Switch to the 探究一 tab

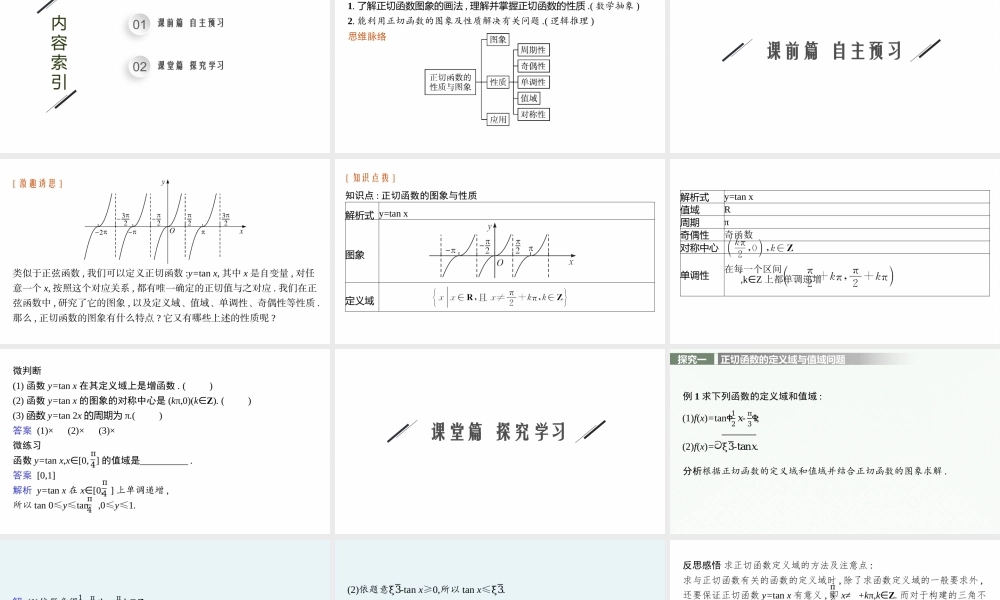[694, 357]
